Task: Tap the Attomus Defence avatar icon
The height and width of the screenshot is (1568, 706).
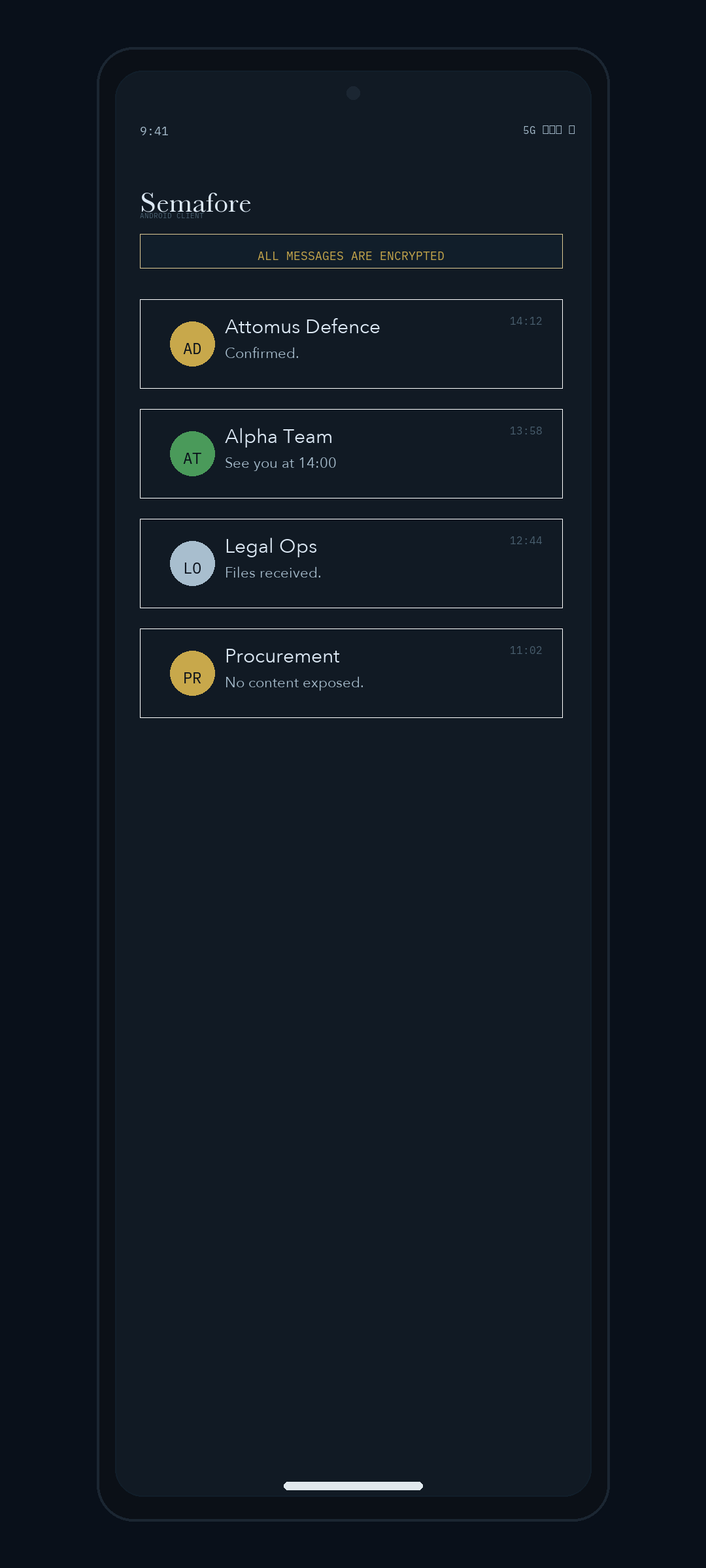Action: click(x=192, y=344)
